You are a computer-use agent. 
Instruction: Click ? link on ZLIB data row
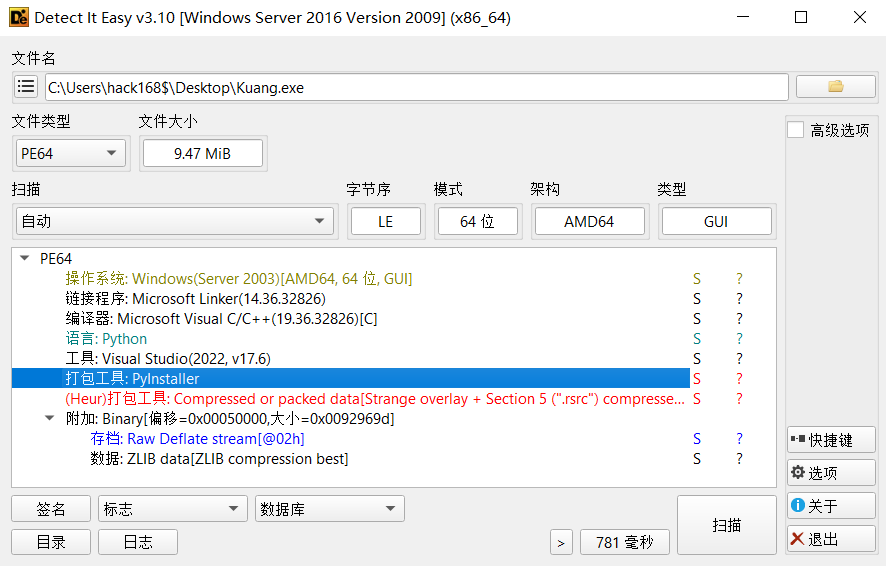739,459
